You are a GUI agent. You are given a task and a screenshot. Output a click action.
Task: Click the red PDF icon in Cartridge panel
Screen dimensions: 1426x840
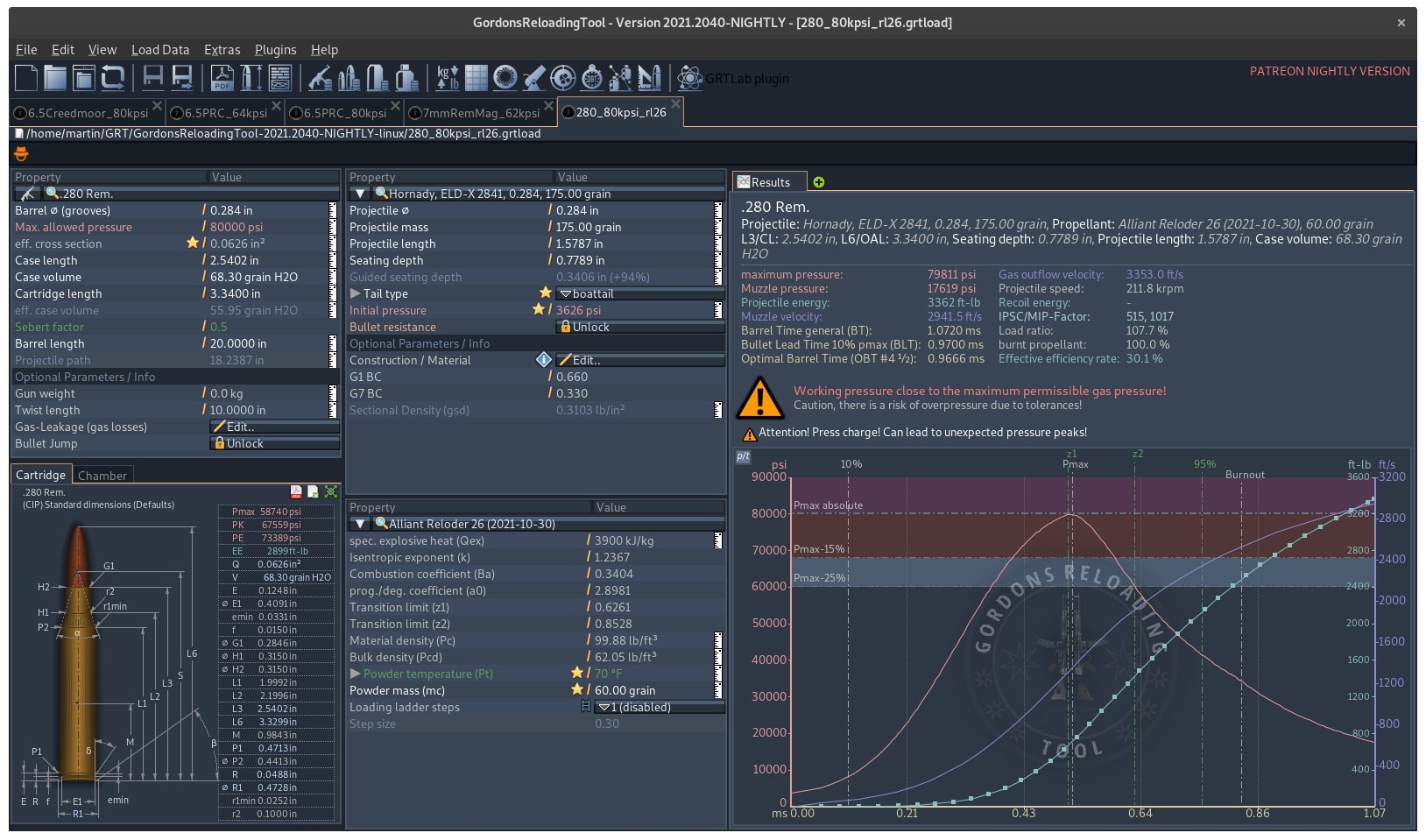[x=296, y=492]
